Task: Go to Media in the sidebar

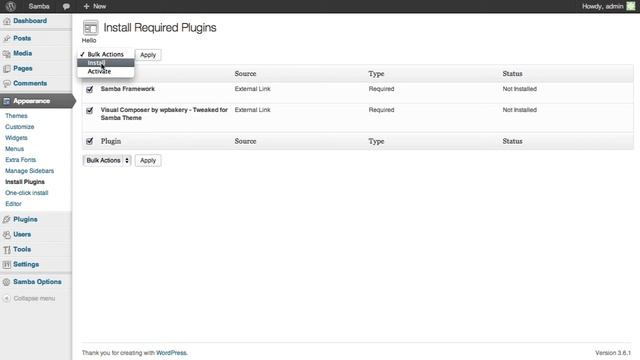Action: coord(22,53)
